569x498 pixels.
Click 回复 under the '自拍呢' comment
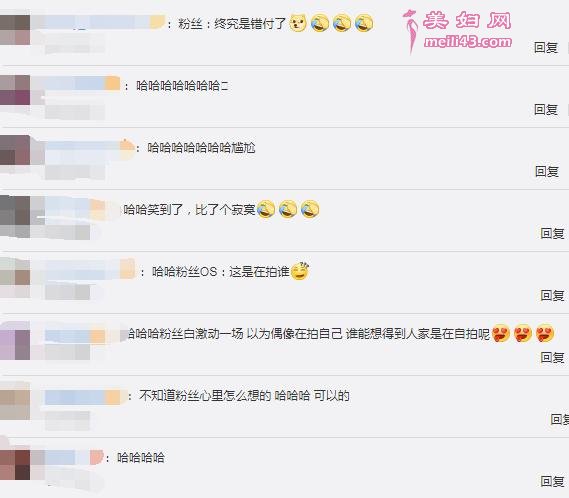pos(552,358)
